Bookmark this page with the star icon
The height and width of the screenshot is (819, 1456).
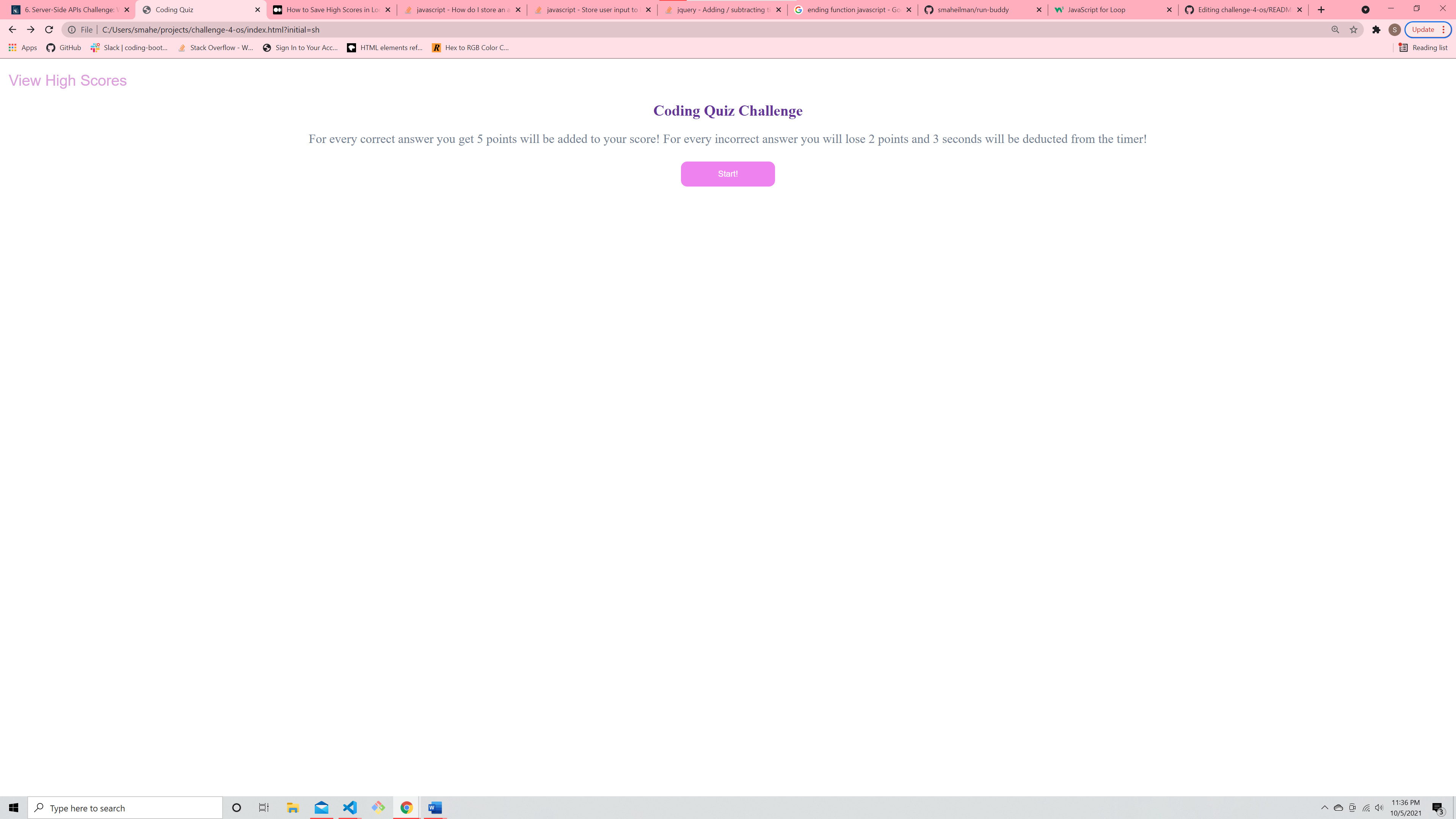pos(1353,30)
